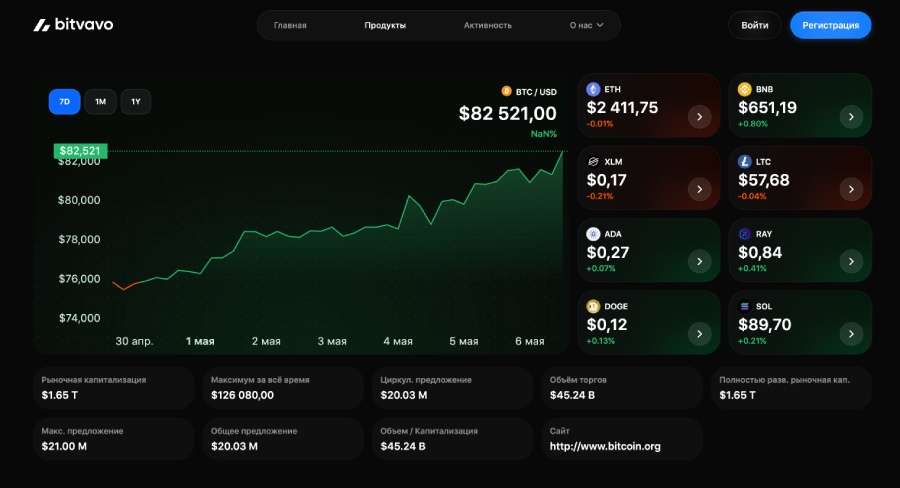Click the Максимум за всё время card
The image size is (900, 488).
[x=283, y=388]
